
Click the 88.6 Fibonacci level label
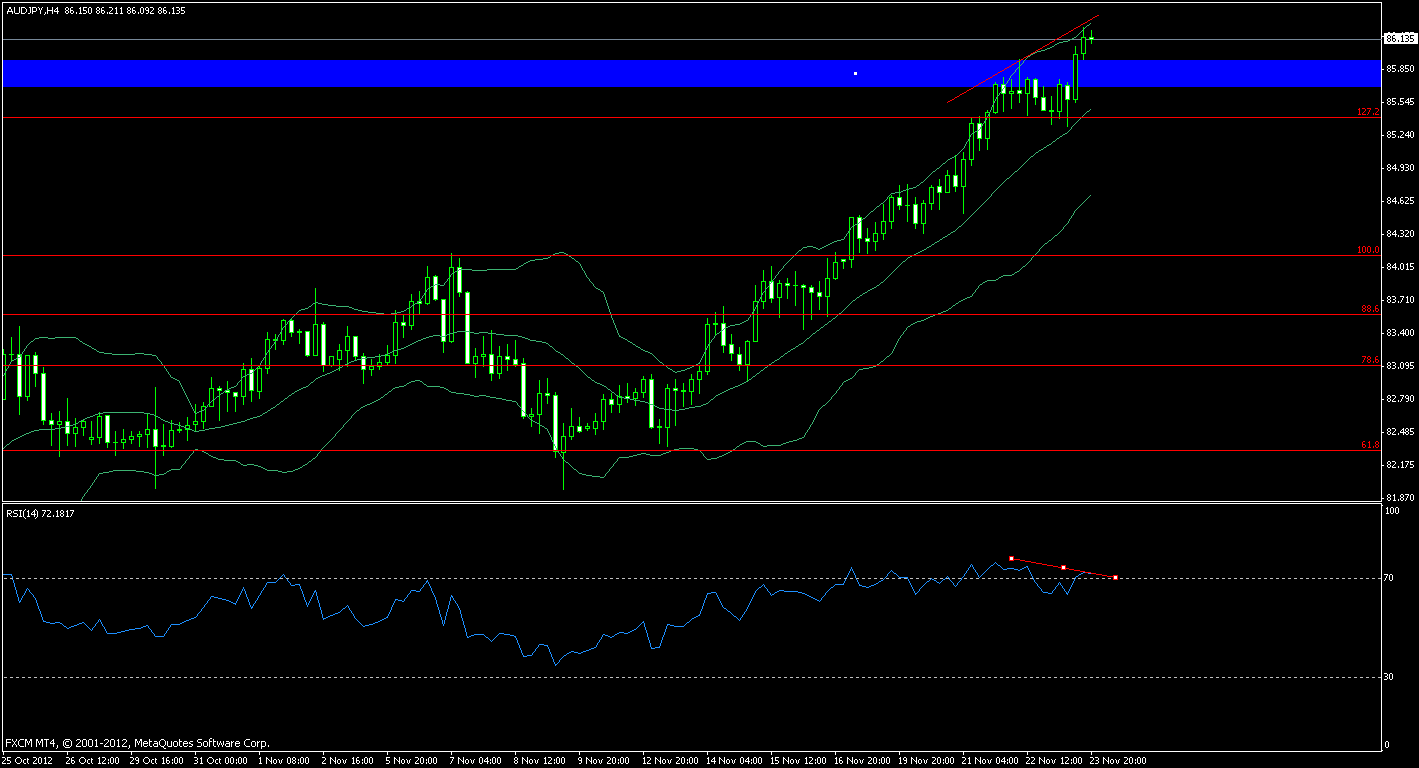1369,309
